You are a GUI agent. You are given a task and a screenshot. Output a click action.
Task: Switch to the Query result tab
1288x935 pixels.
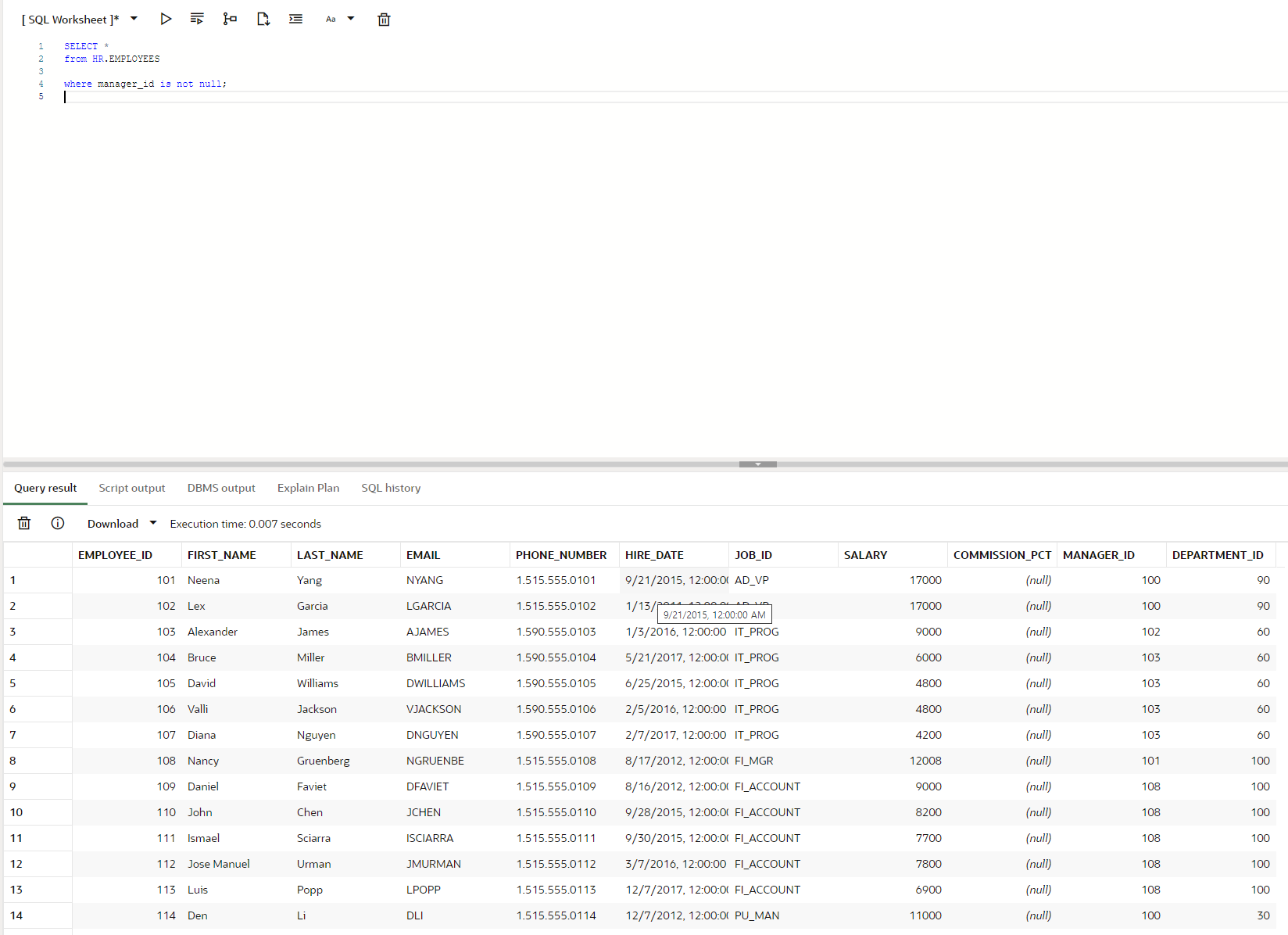pos(45,488)
